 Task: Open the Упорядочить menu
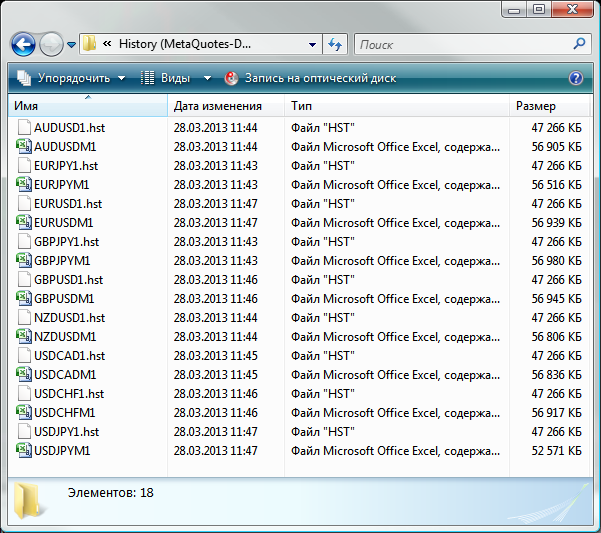[x=72, y=78]
